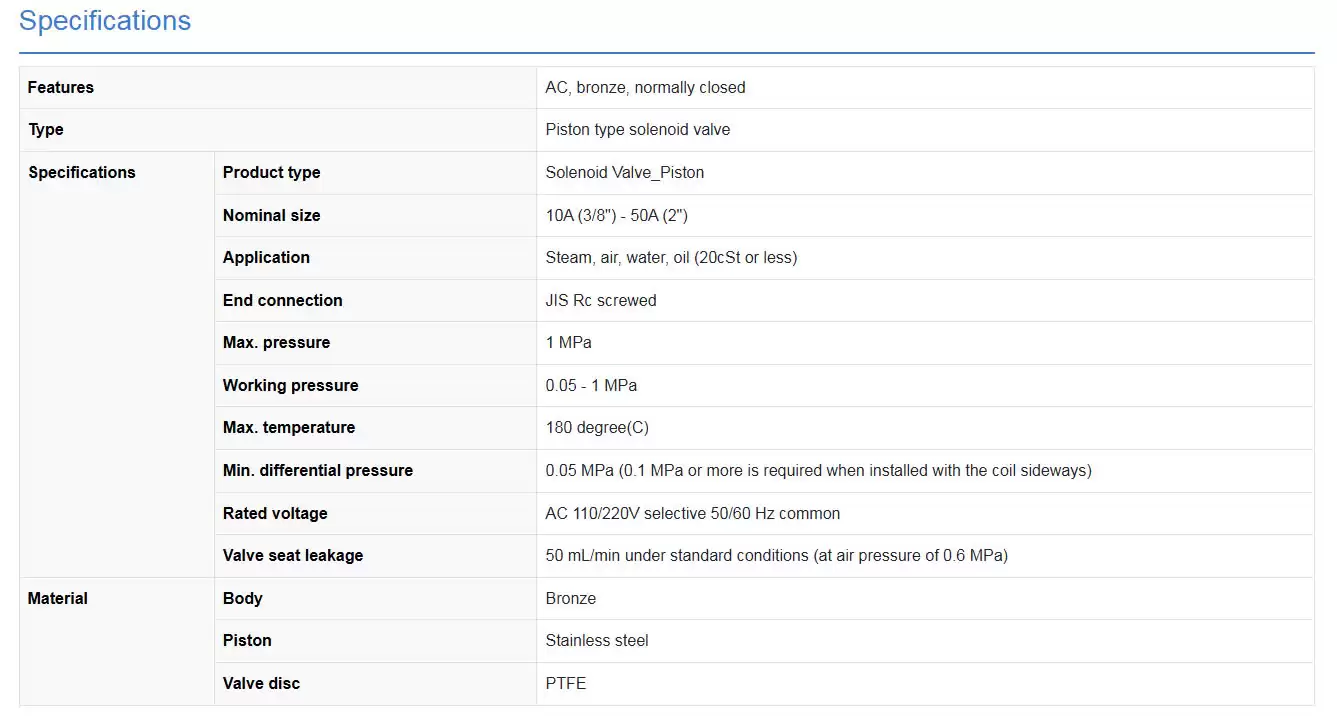Click '180 degree(C)' value
Screen dimensions: 1337x723
tap(597, 427)
